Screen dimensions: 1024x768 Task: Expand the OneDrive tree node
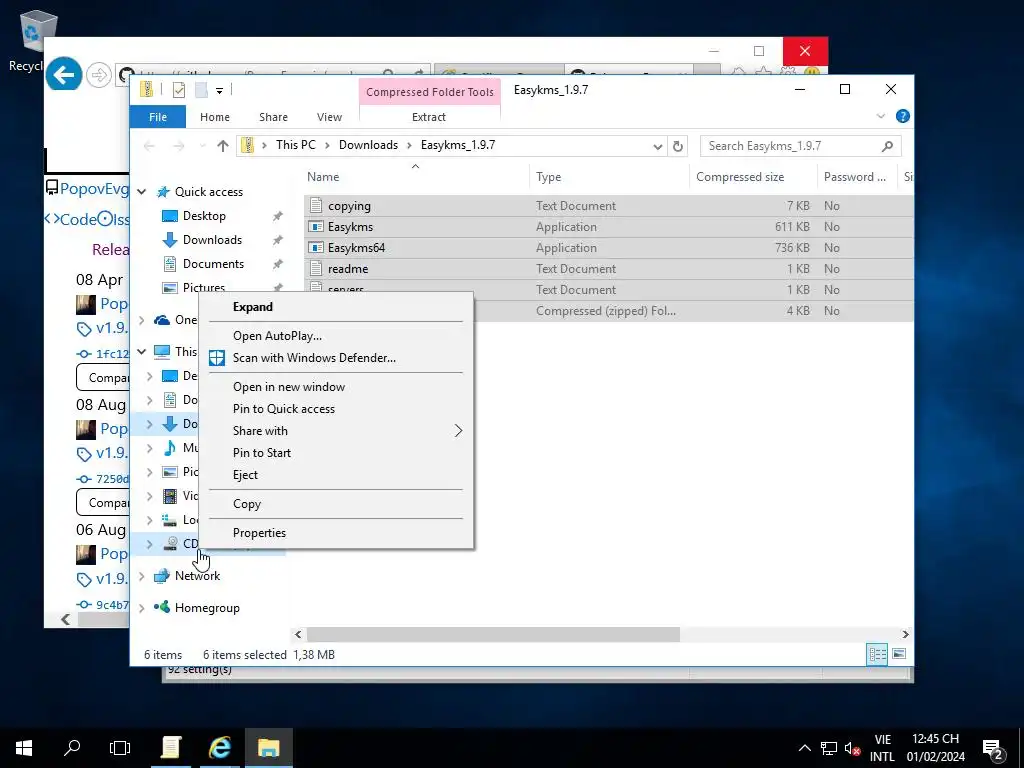[142, 320]
